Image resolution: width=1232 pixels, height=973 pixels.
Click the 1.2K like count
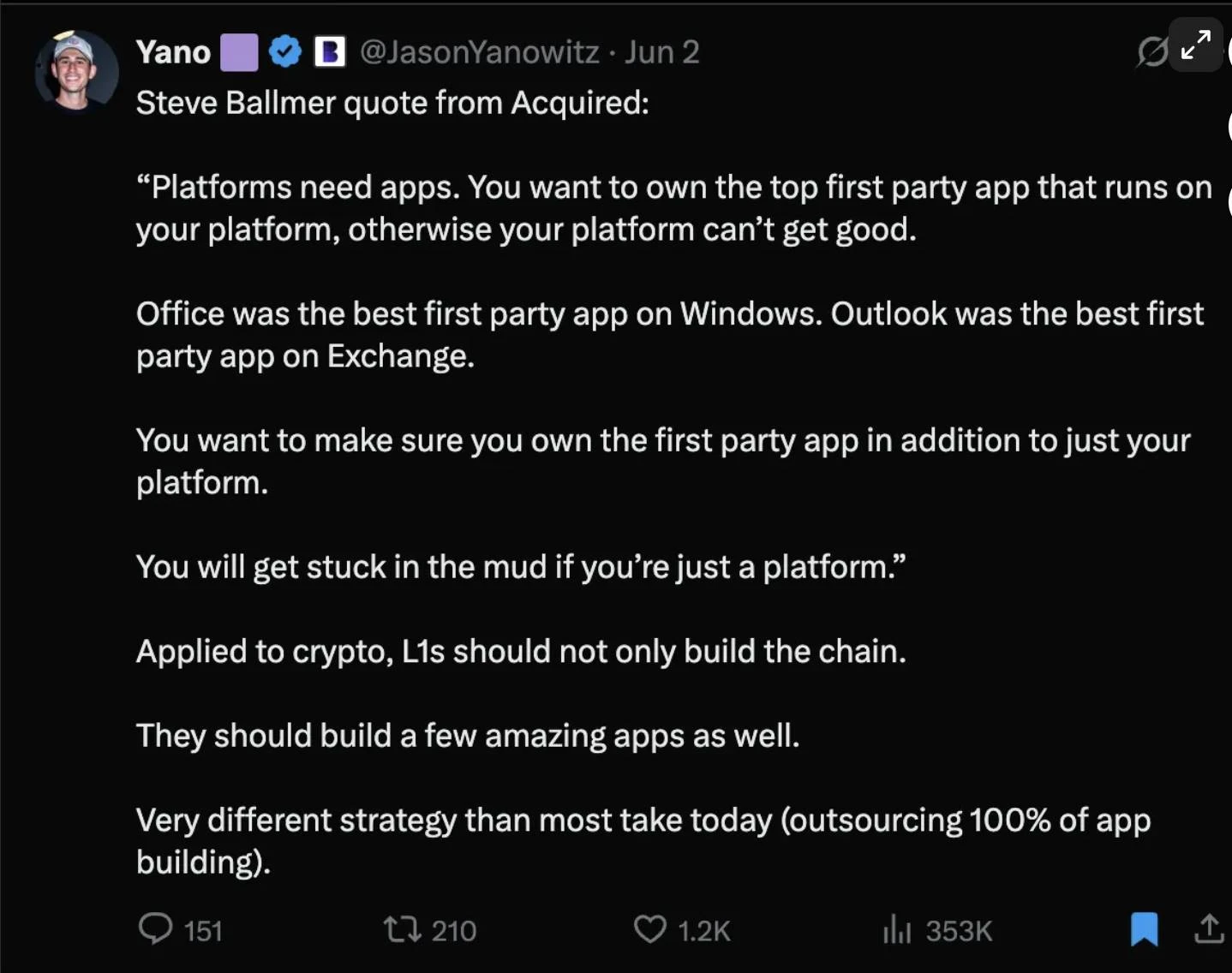(703, 931)
